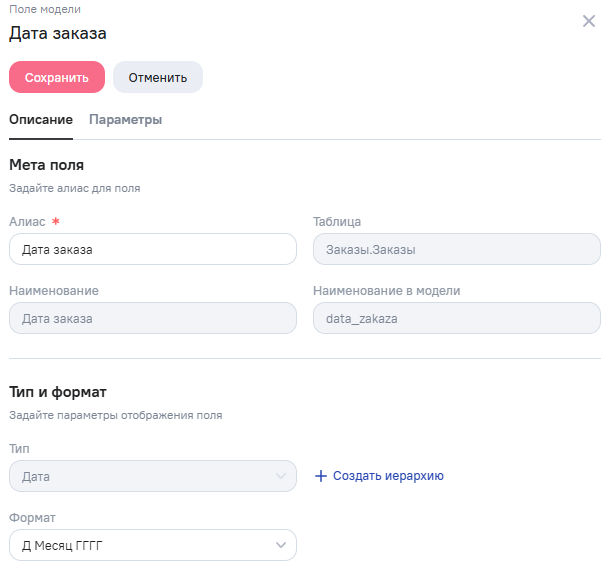Click the chevron arrow in Тип field
This screenshot has width=604, height=565.
click(x=280, y=476)
